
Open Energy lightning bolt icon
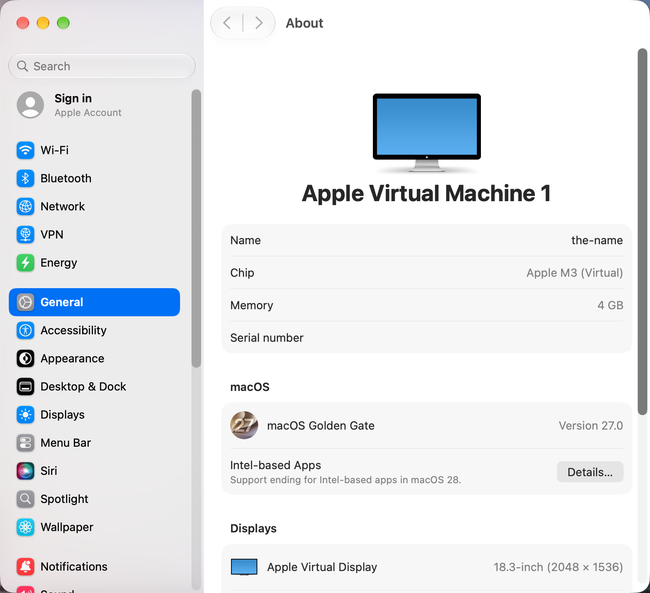[x=25, y=262]
